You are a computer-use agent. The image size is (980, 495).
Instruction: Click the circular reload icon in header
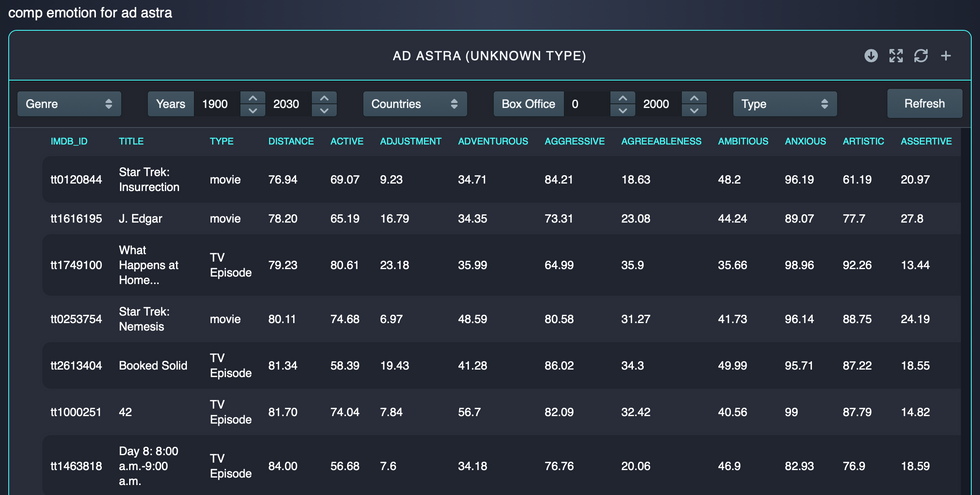(x=921, y=56)
